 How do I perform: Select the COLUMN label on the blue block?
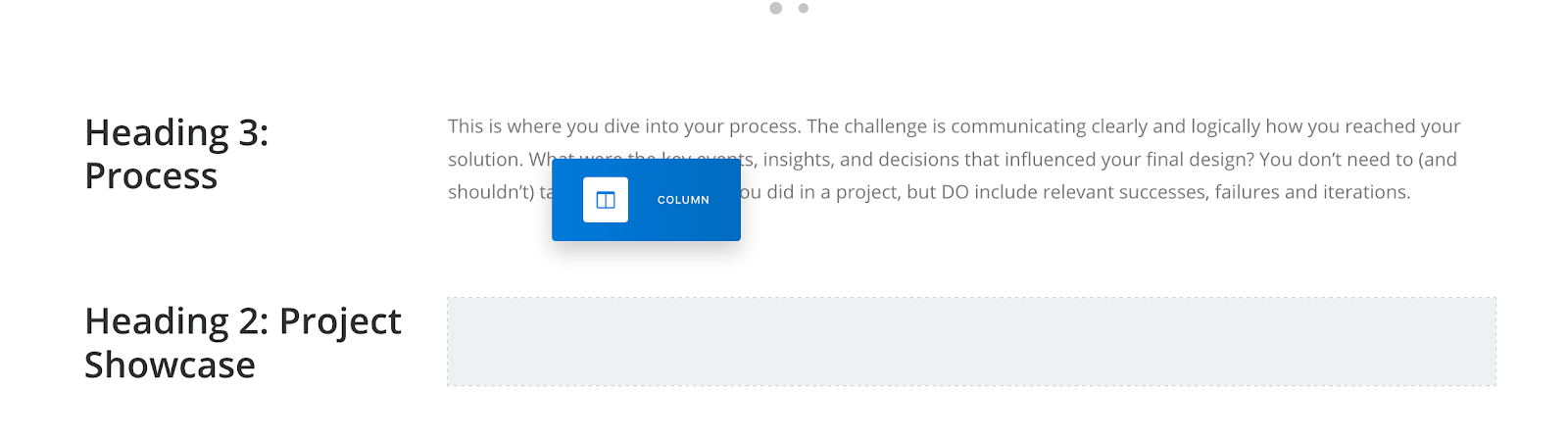pyautogui.click(x=683, y=200)
